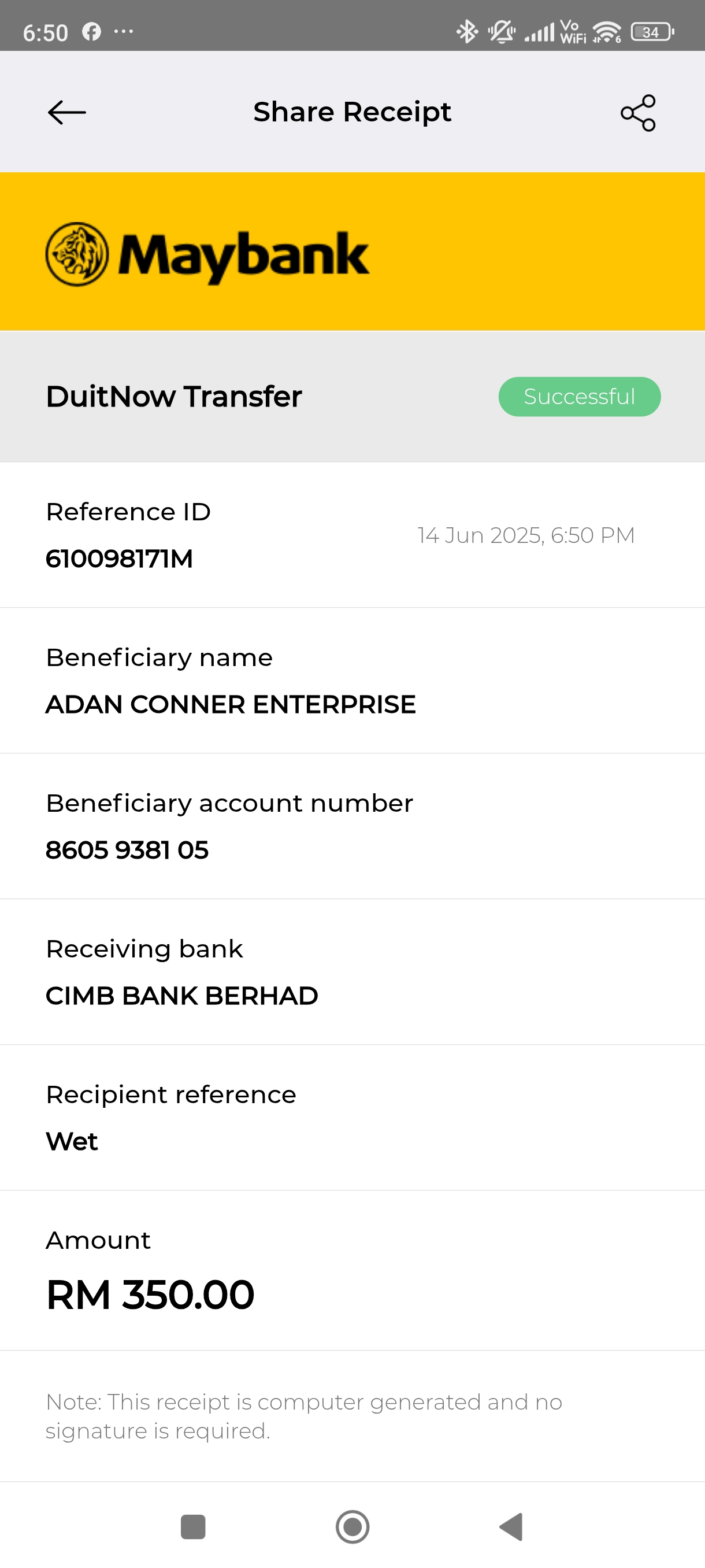Tap the beneficiary account number 8605 9381 05
This screenshot has height=1568, width=705.
pyautogui.click(x=127, y=850)
